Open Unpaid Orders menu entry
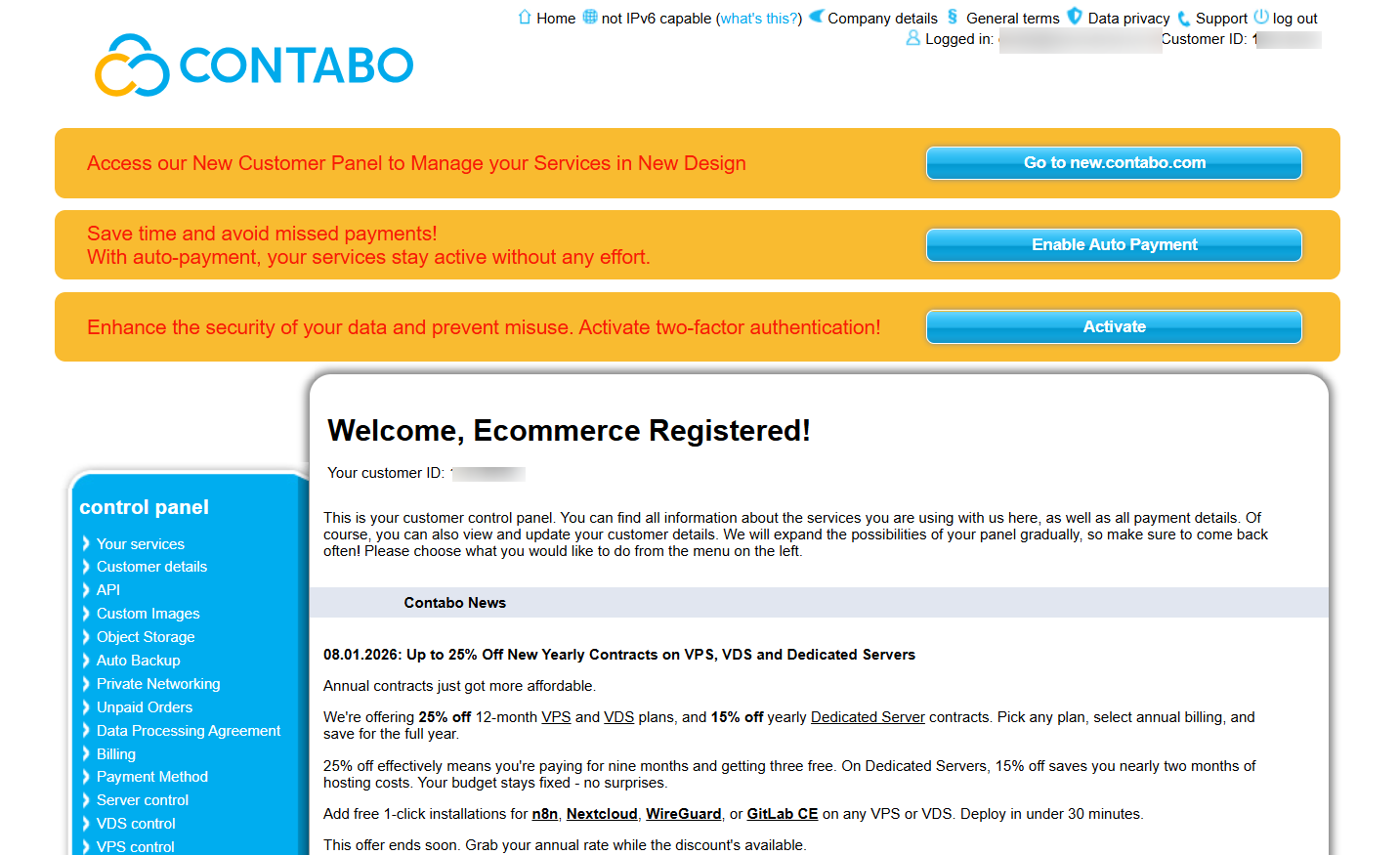 pos(145,707)
